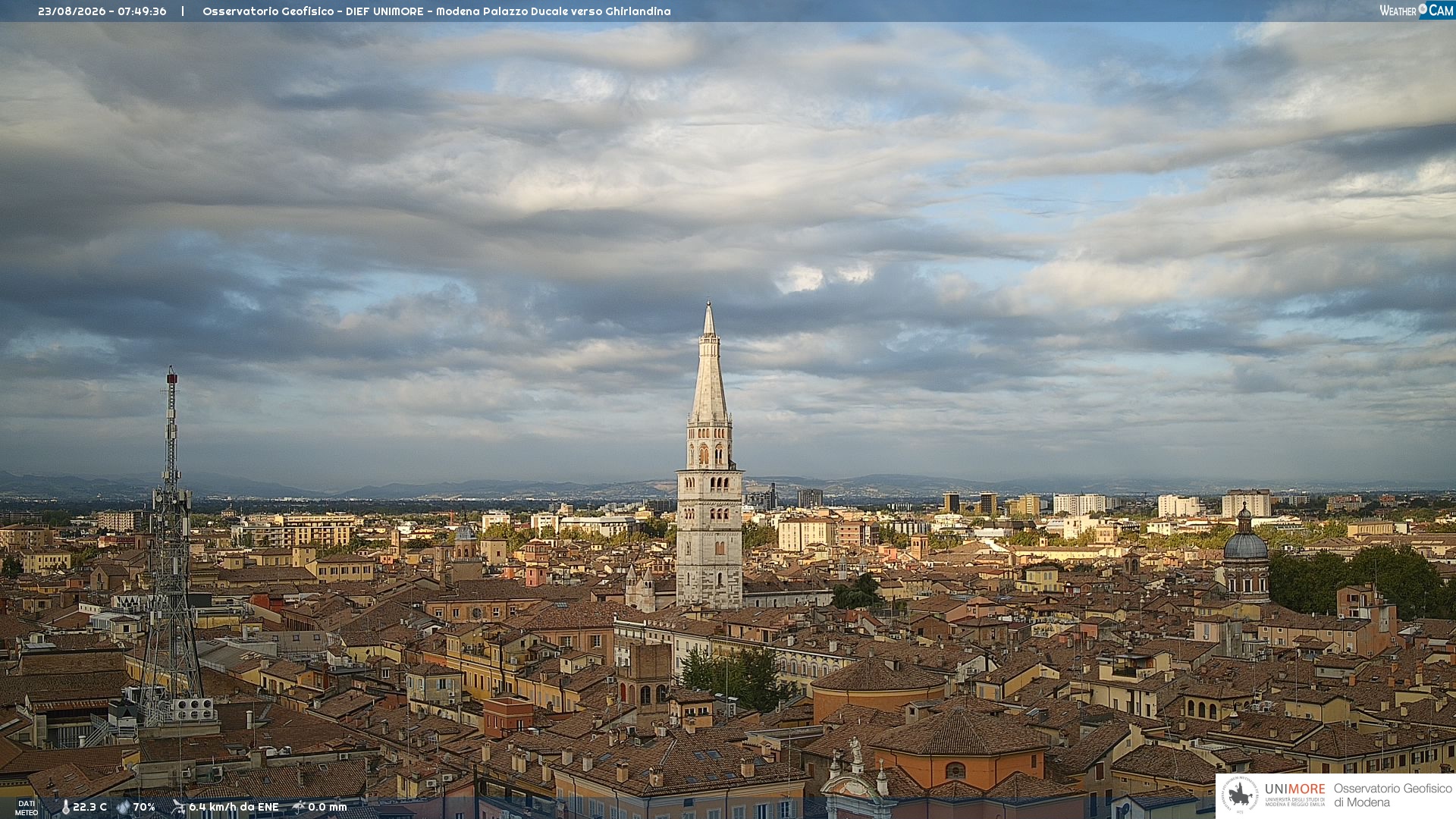Click the 70% humidity value

click(144, 807)
